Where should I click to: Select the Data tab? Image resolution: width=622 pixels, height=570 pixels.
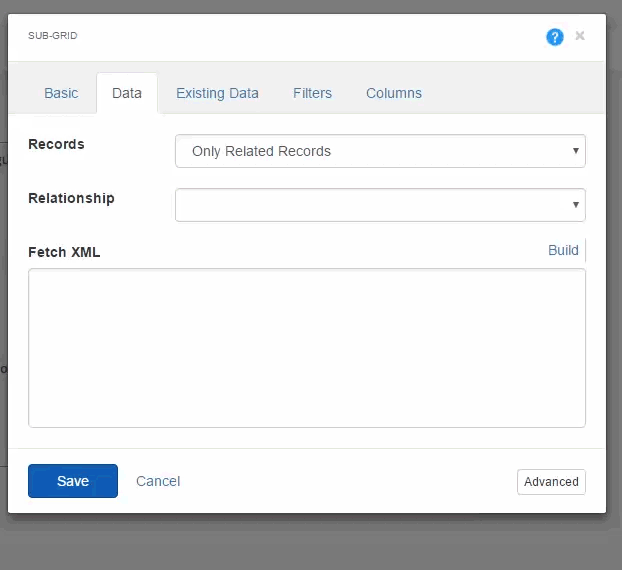click(127, 93)
